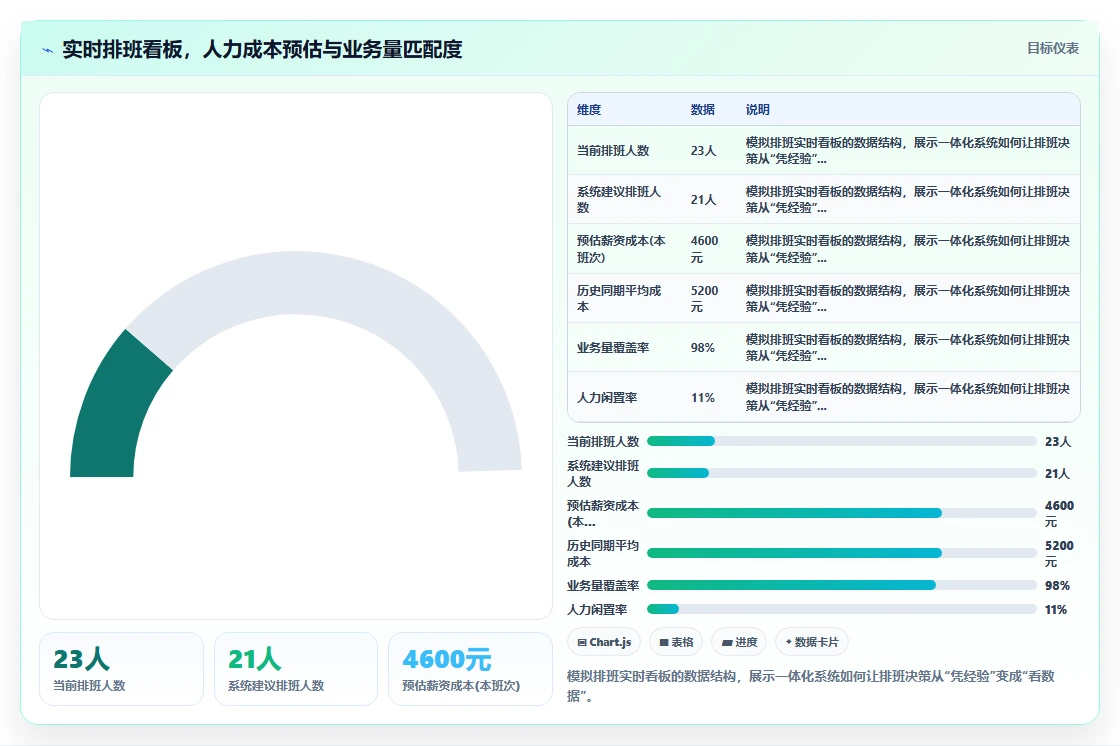The image size is (1120, 746).
Task: Click the 5200元 value beside the progress bar
Action: point(1059,553)
